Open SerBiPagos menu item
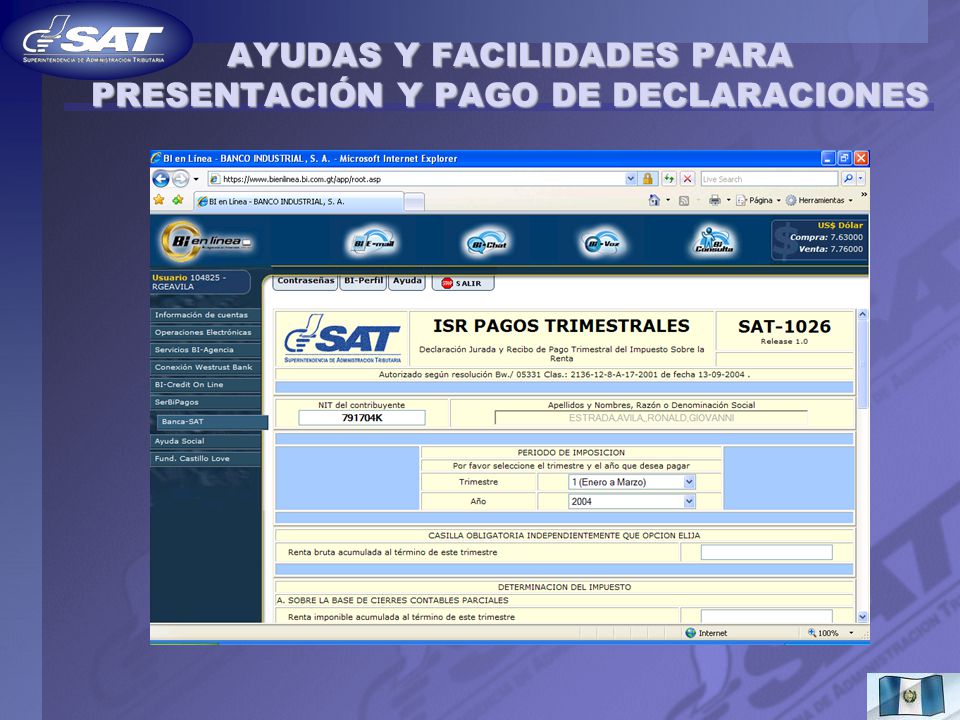The height and width of the screenshot is (720, 960). point(205,402)
